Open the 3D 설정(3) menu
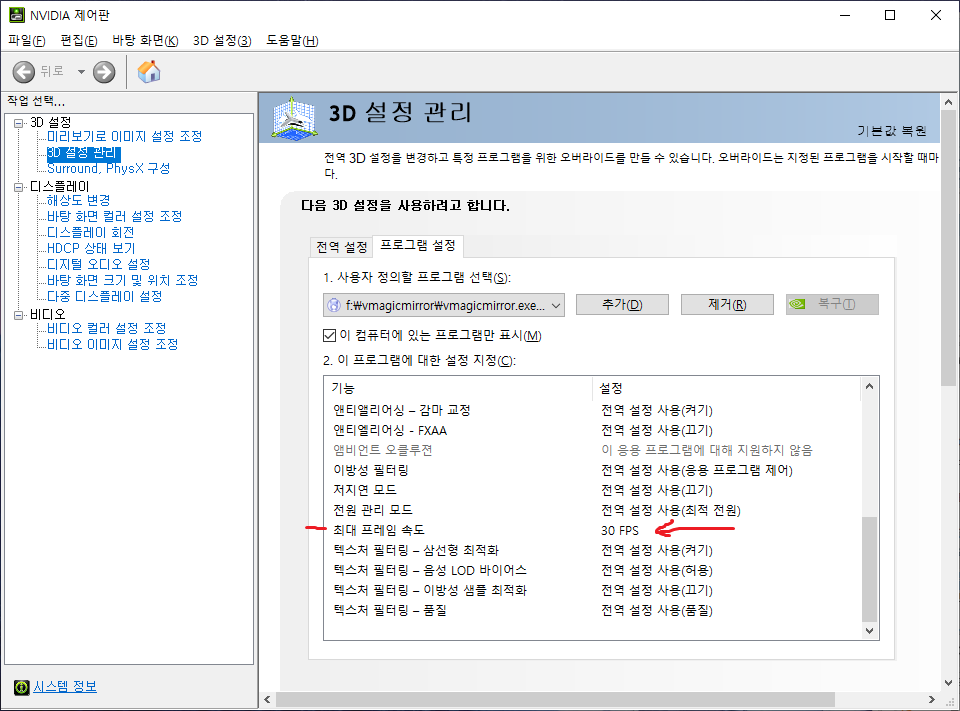The height and width of the screenshot is (711, 960). 222,40
